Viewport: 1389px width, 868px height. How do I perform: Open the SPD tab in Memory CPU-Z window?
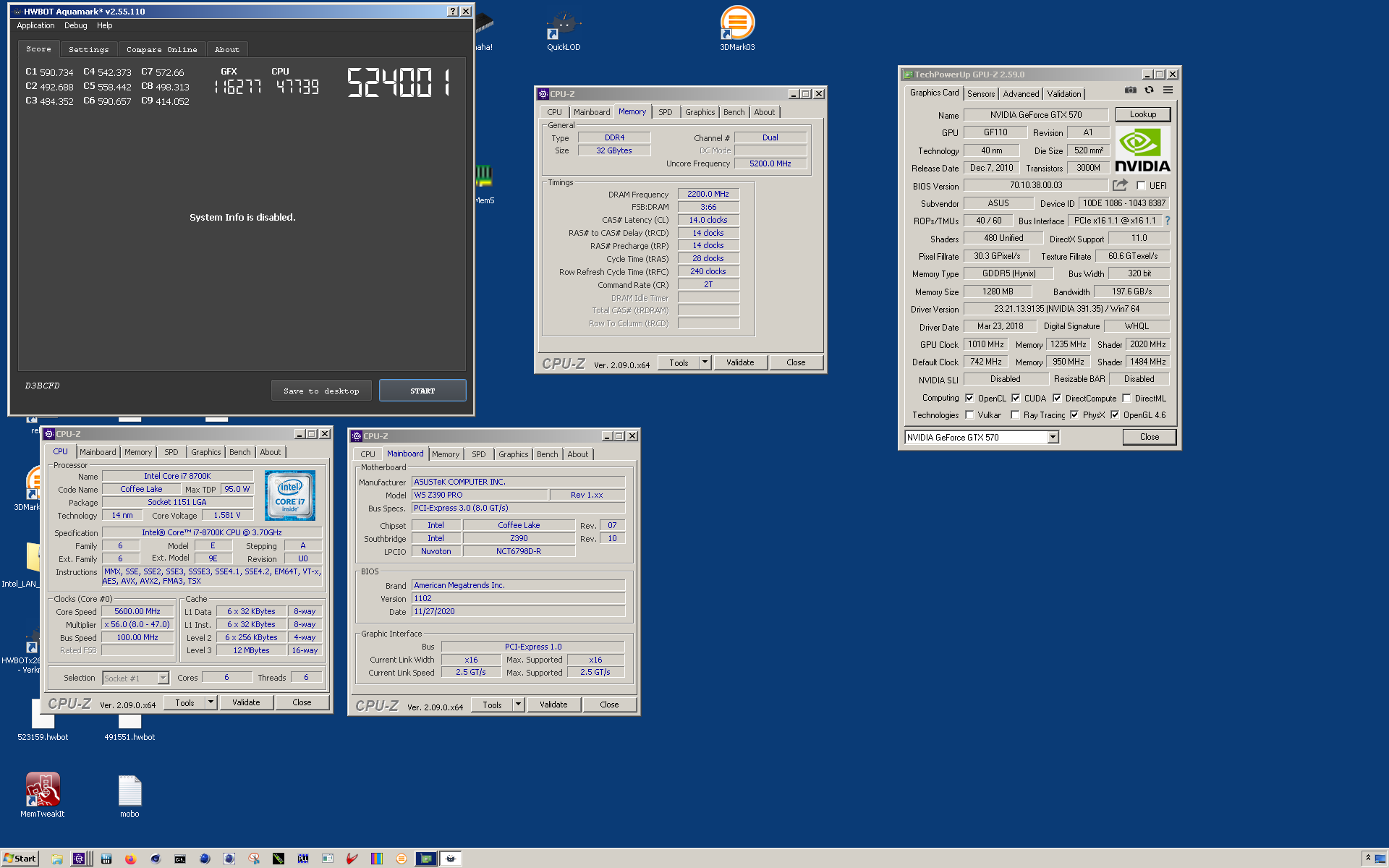[x=666, y=112]
